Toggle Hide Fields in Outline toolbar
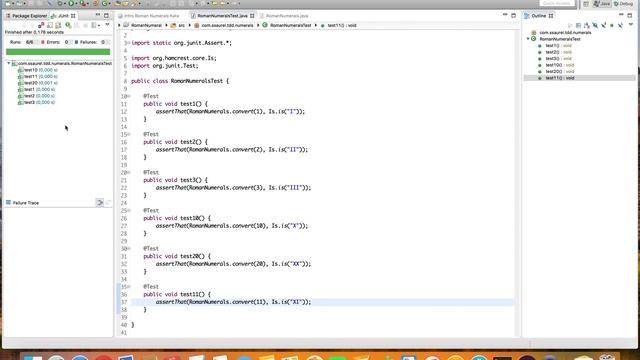The width and height of the screenshot is (640, 360). [x=595, y=25]
